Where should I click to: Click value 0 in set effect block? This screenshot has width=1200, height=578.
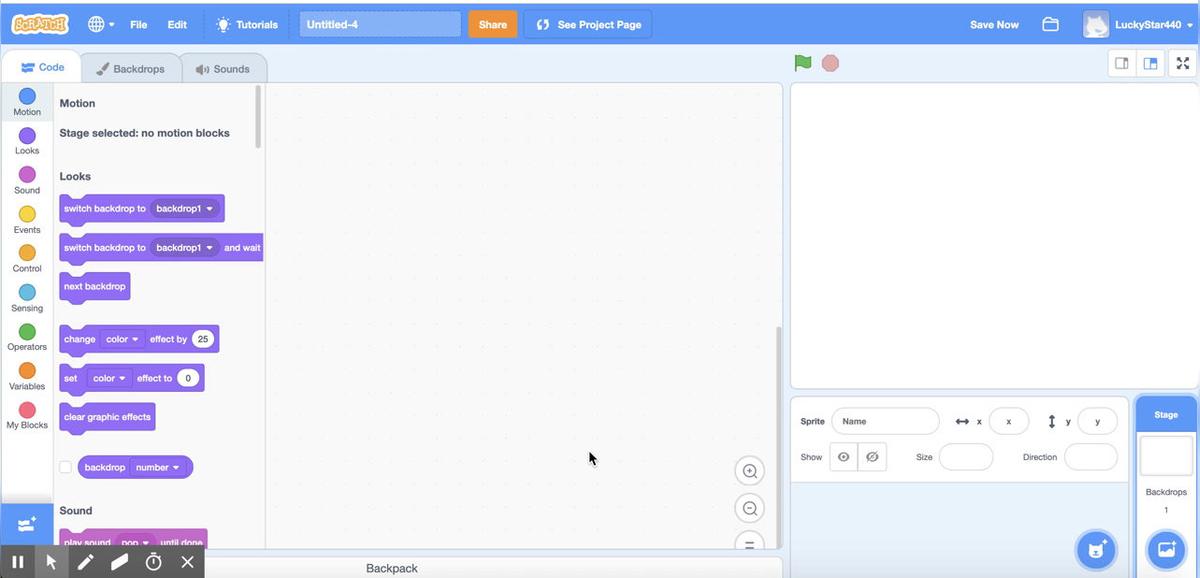point(188,379)
